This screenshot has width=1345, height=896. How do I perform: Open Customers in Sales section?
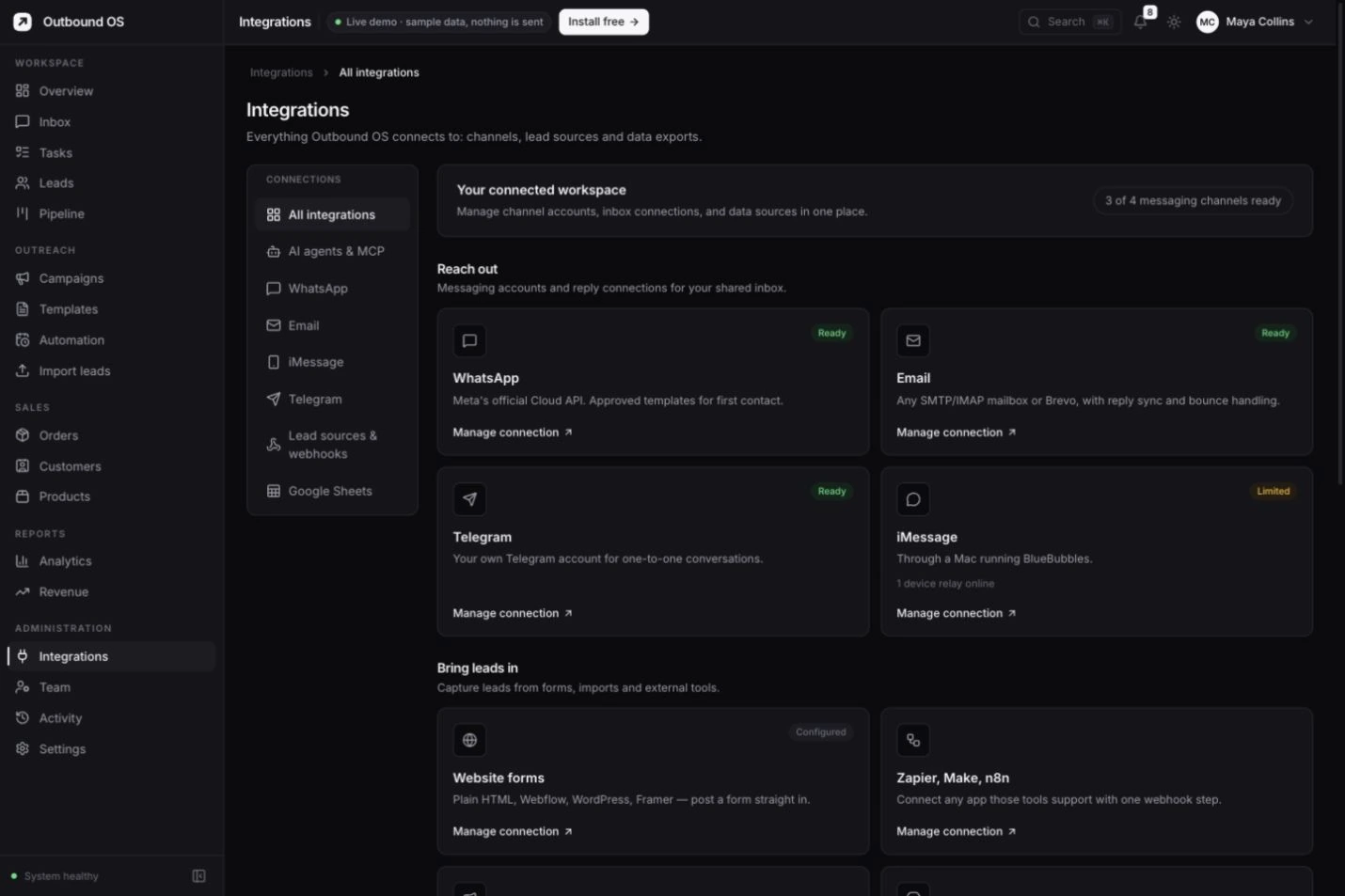tap(111, 466)
